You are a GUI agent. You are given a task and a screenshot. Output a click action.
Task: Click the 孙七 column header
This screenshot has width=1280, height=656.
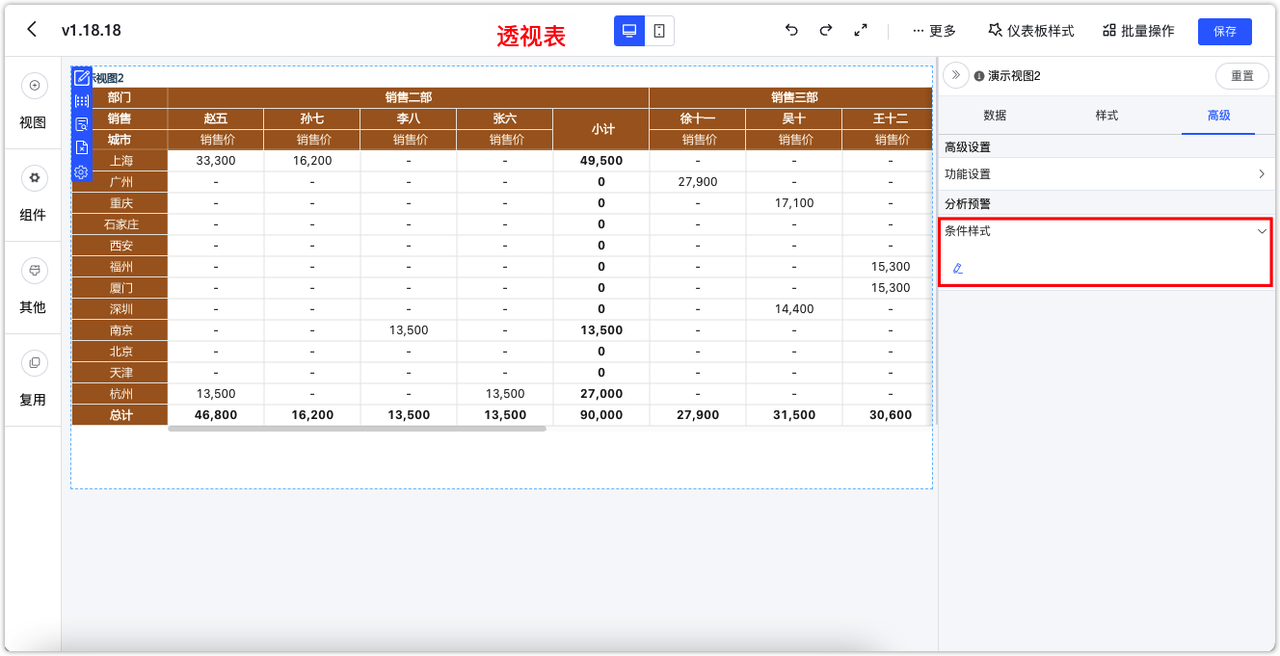(312, 118)
